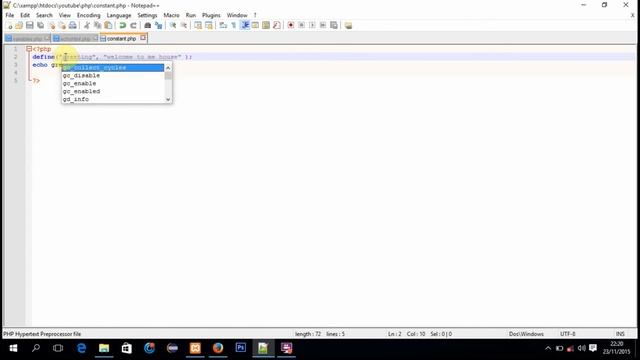640x360 pixels.
Task: Click the Save recorded macro icon
Action: (333, 25)
